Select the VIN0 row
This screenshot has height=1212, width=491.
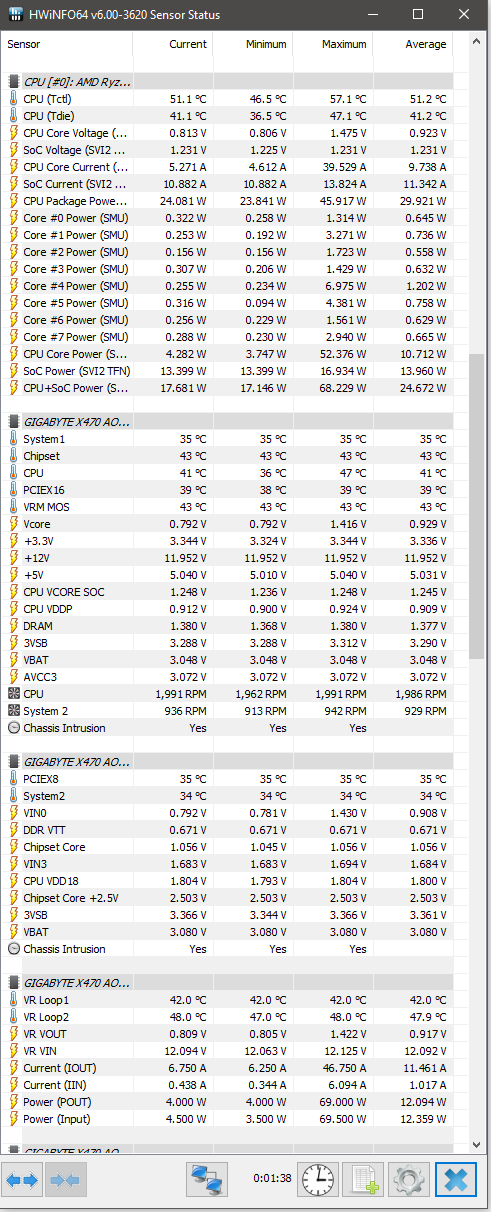click(227, 813)
